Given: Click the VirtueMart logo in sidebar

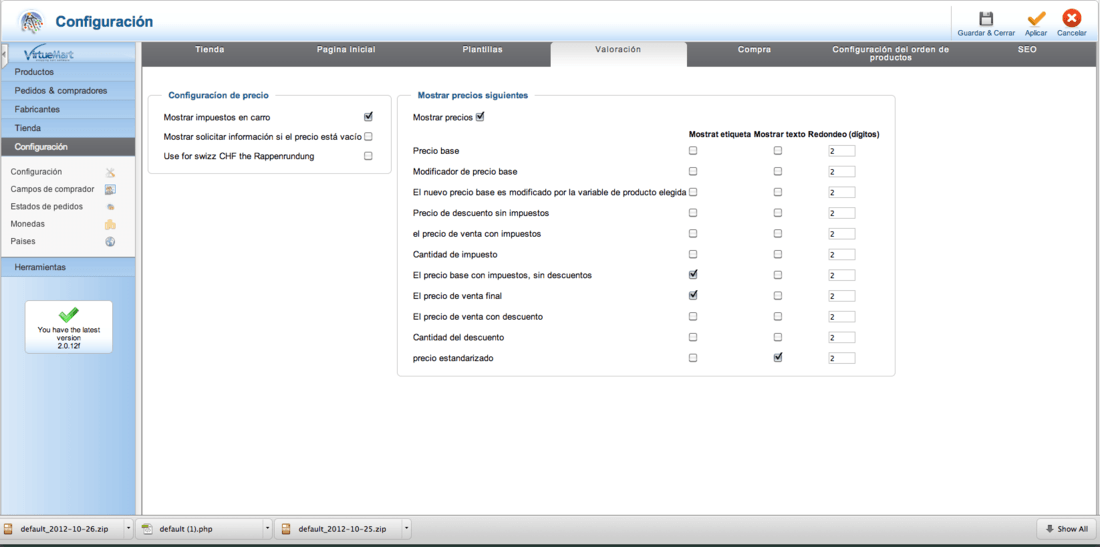Looking at the screenshot, I should click(50, 54).
